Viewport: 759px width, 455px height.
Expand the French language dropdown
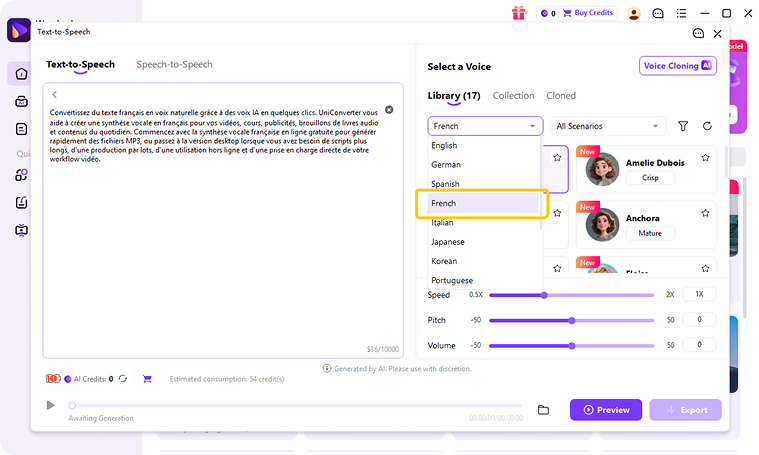point(485,126)
